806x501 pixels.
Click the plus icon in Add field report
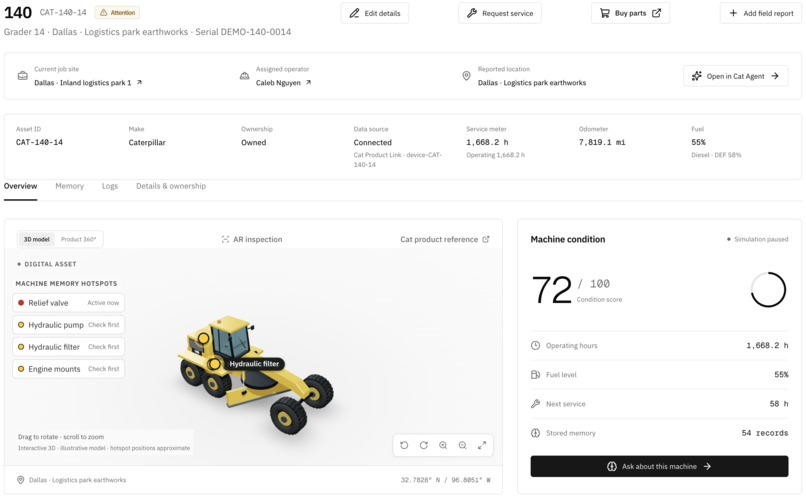734,13
